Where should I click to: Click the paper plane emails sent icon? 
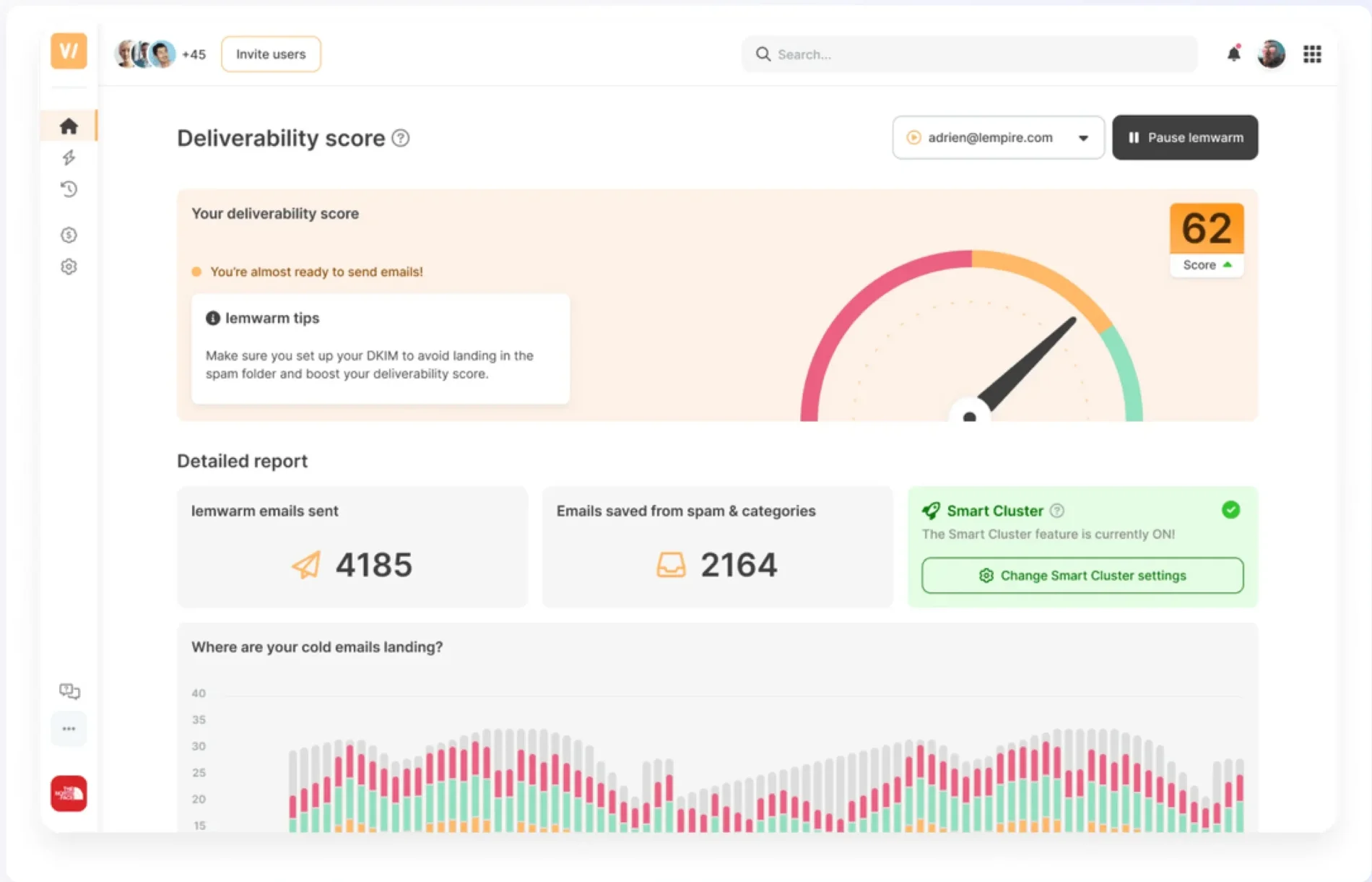[306, 564]
